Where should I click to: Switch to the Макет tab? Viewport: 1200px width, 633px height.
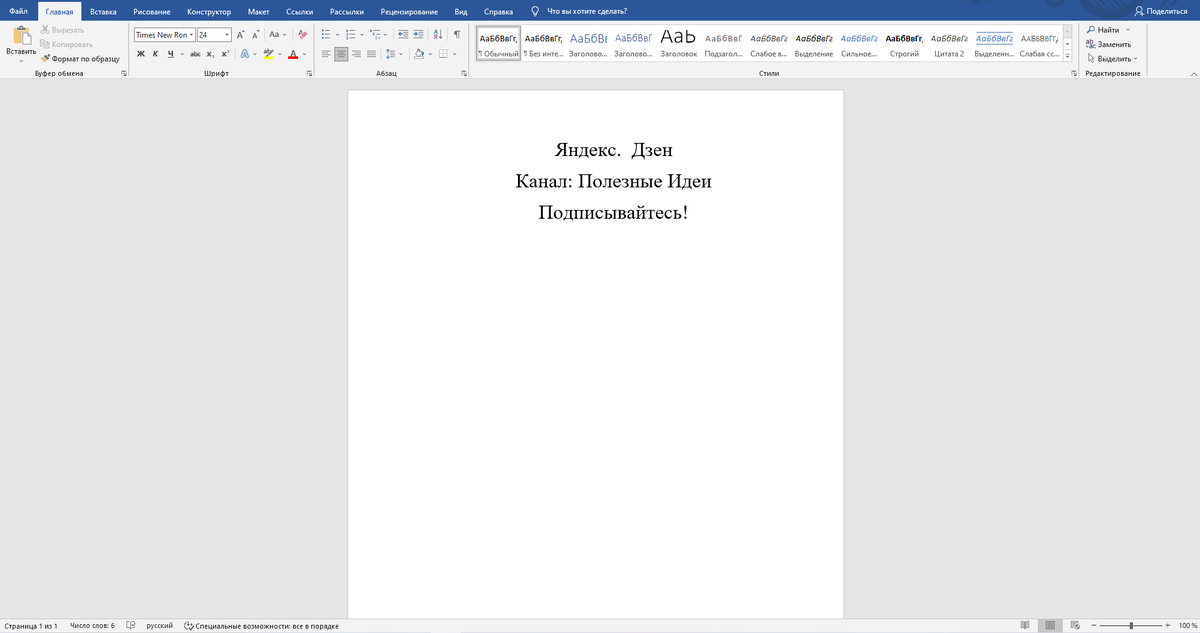point(258,10)
